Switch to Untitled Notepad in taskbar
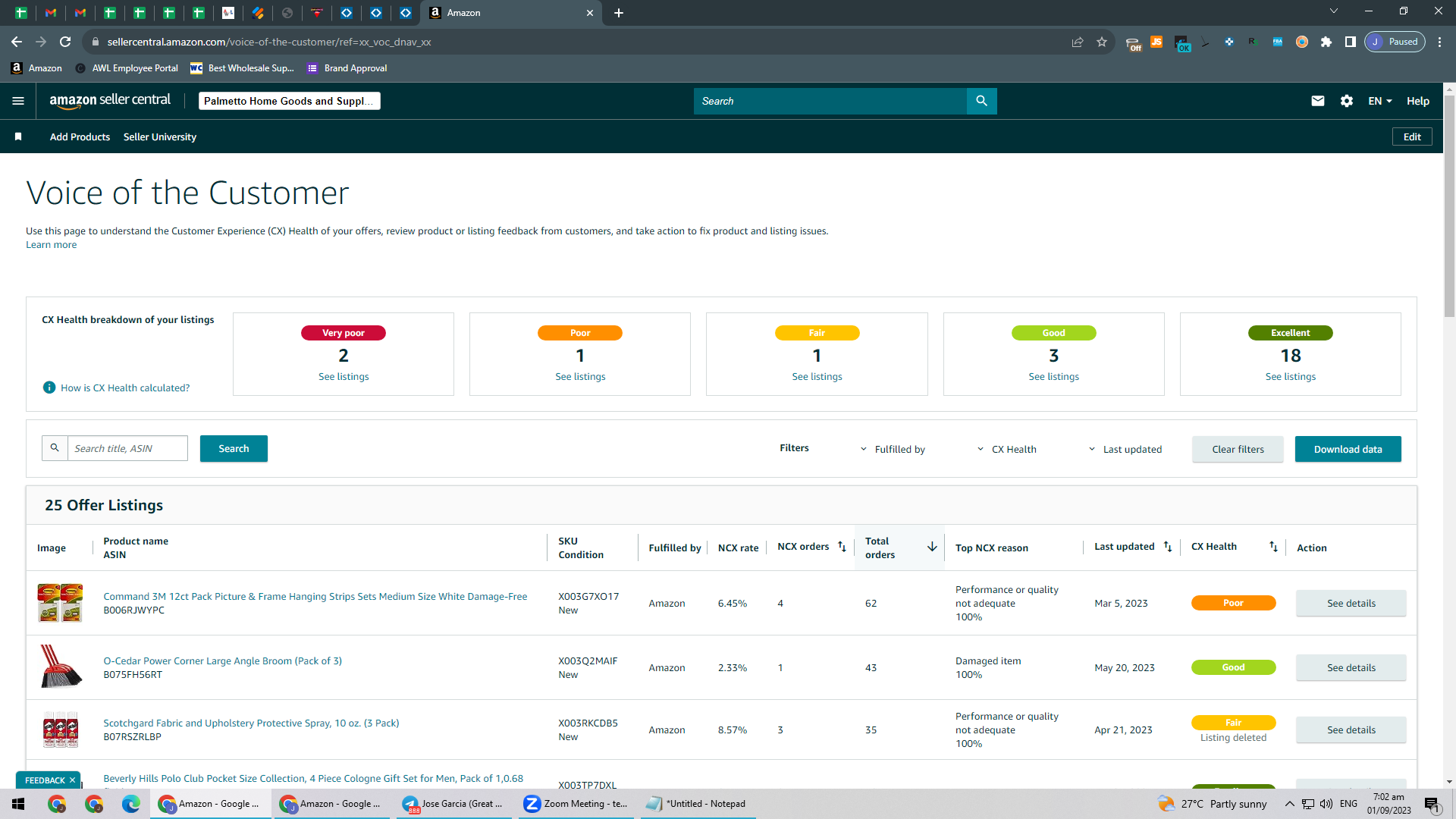 coord(697,804)
